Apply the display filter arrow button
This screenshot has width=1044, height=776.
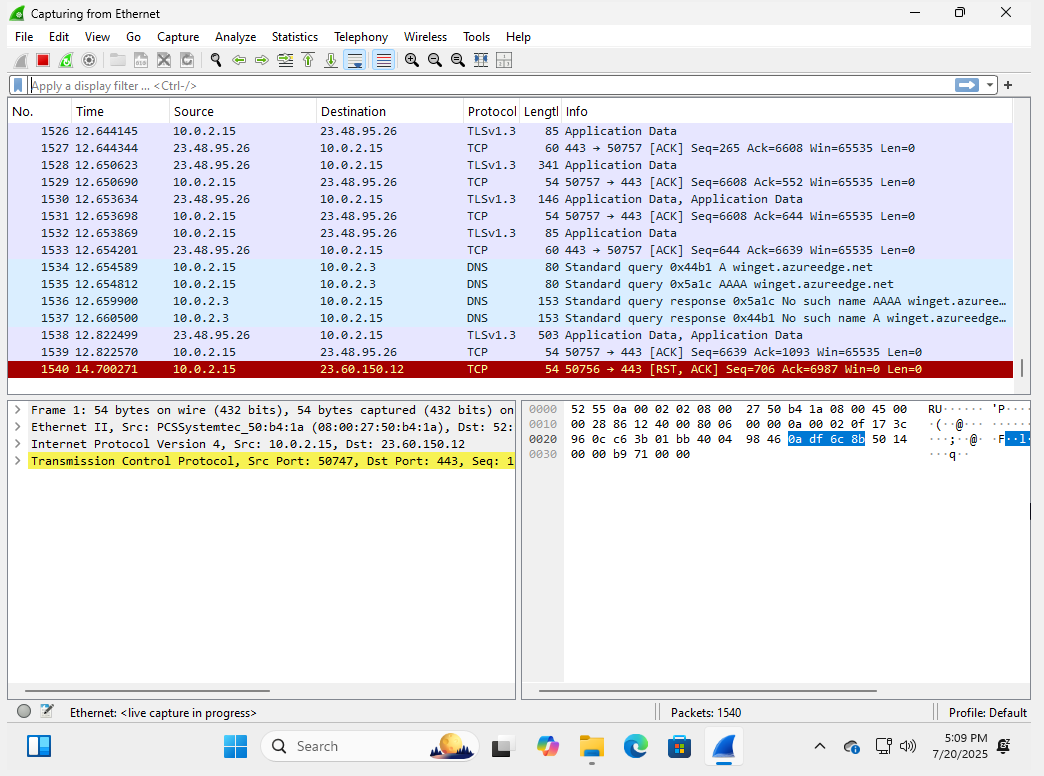[967, 85]
